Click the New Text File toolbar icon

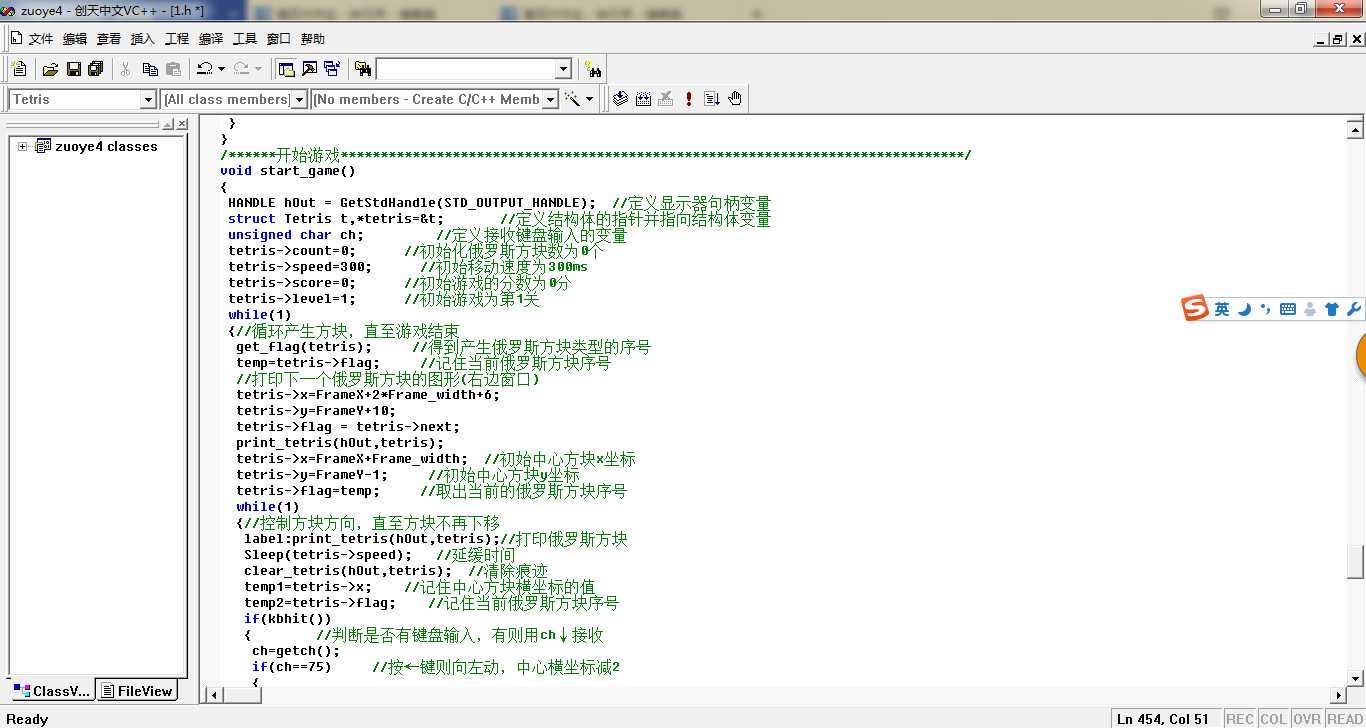[18, 69]
